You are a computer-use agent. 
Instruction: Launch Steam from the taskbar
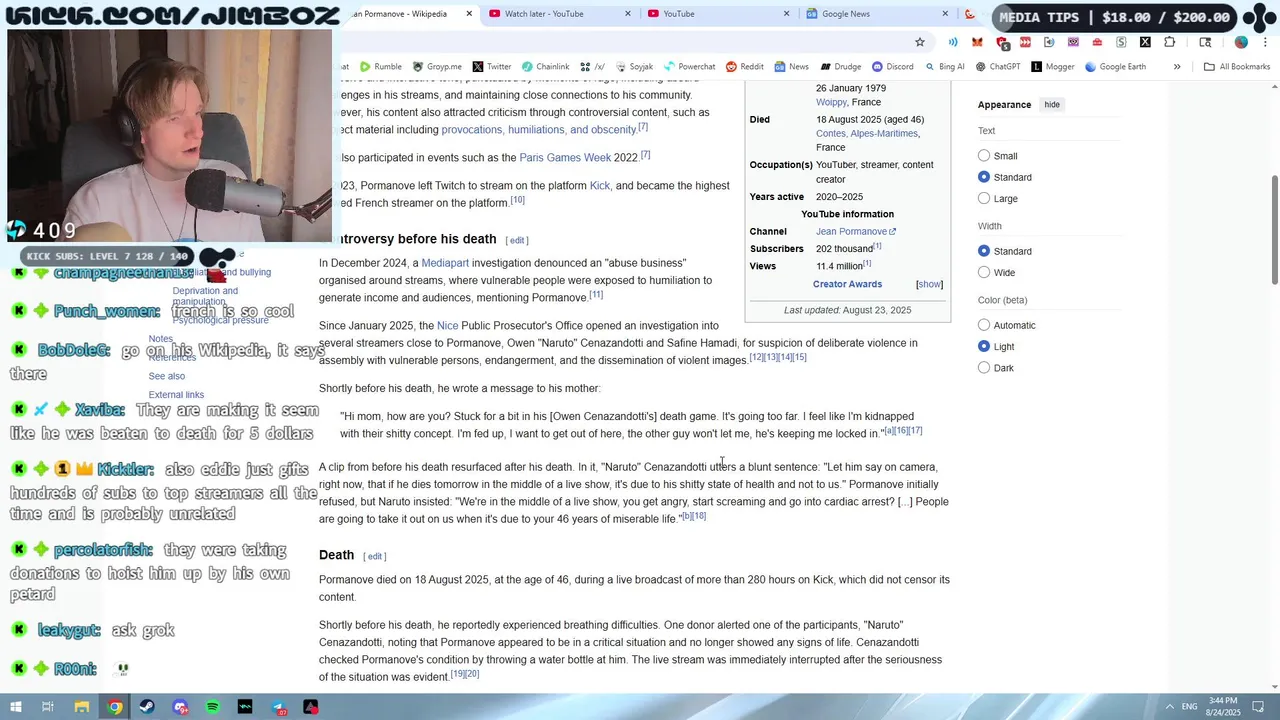tap(147, 707)
